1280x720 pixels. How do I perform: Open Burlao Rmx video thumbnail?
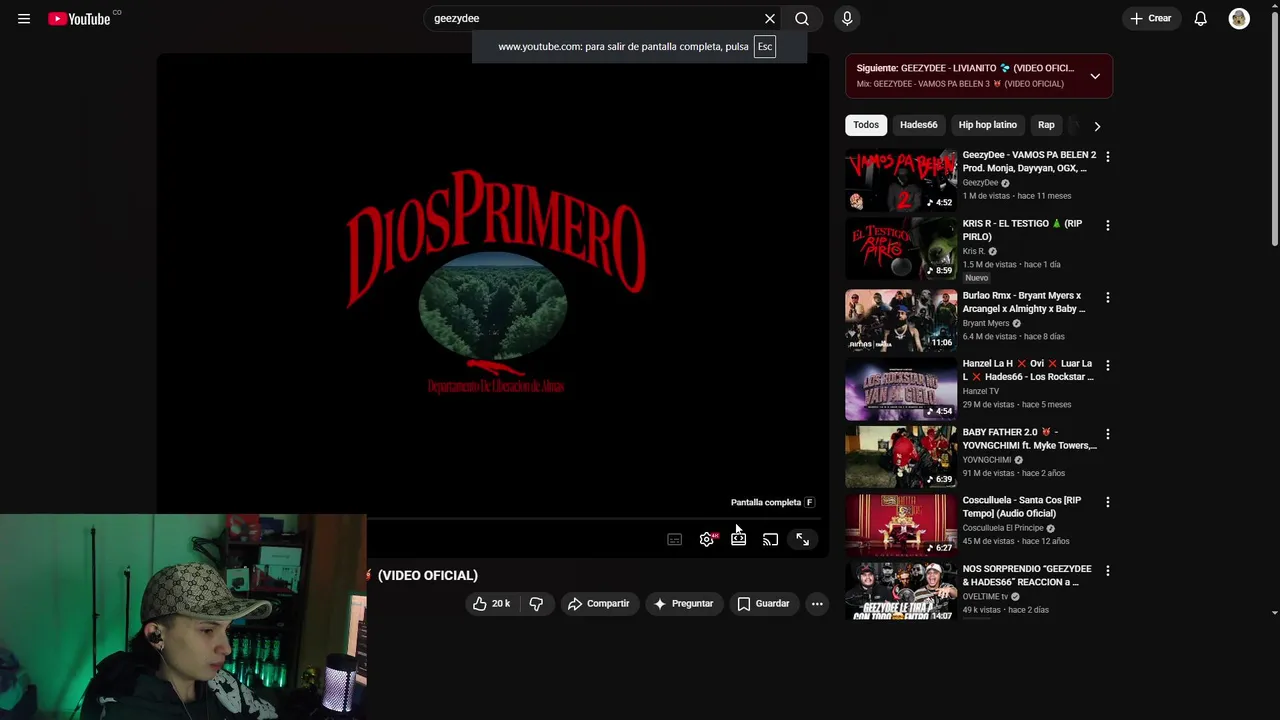click(901, 320)
